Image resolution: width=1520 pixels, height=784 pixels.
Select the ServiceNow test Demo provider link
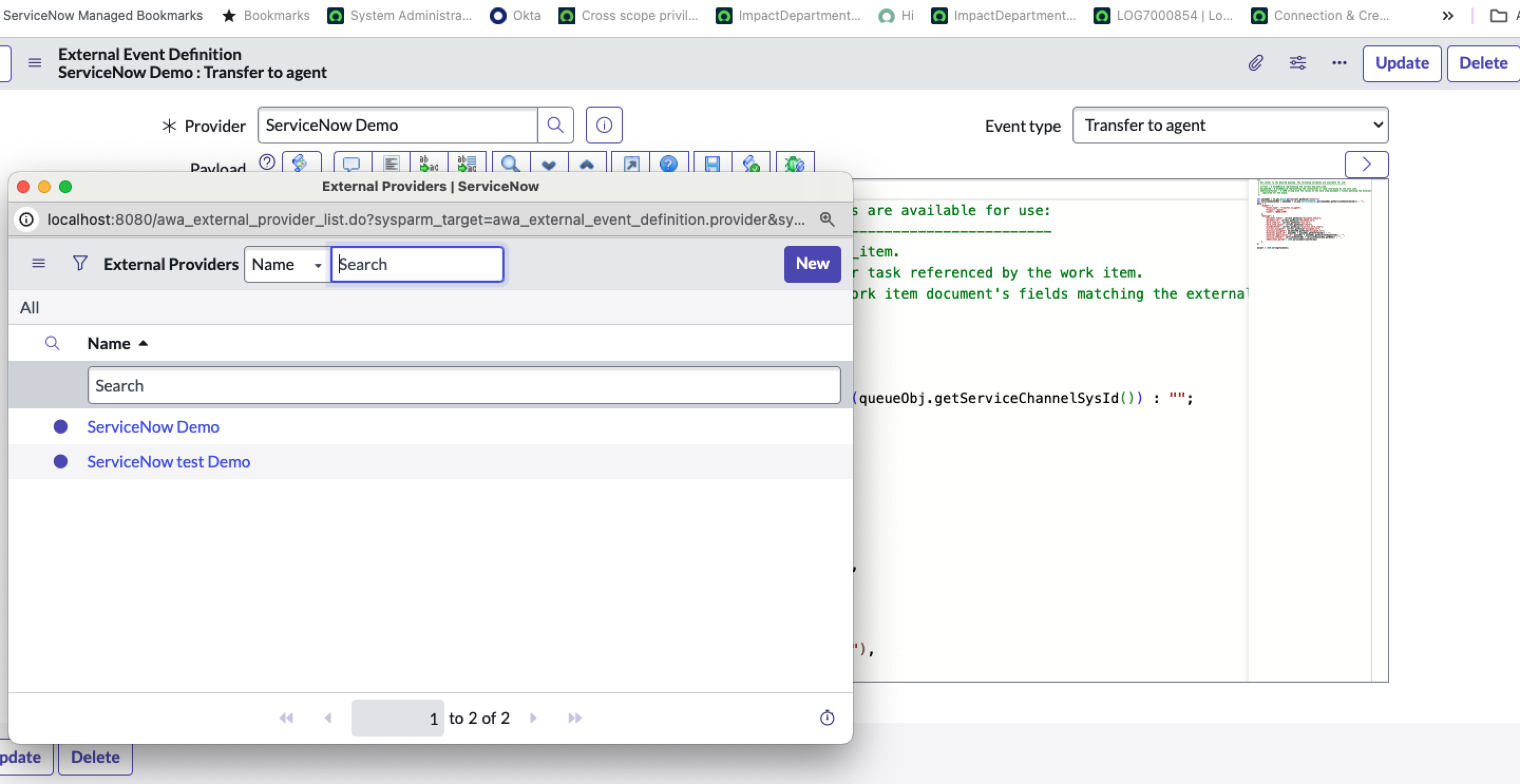(168, 461)
